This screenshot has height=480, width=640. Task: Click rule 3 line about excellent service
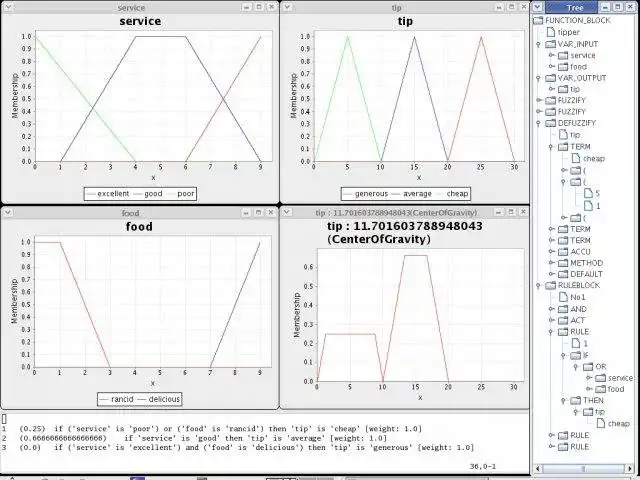(247, 447)
